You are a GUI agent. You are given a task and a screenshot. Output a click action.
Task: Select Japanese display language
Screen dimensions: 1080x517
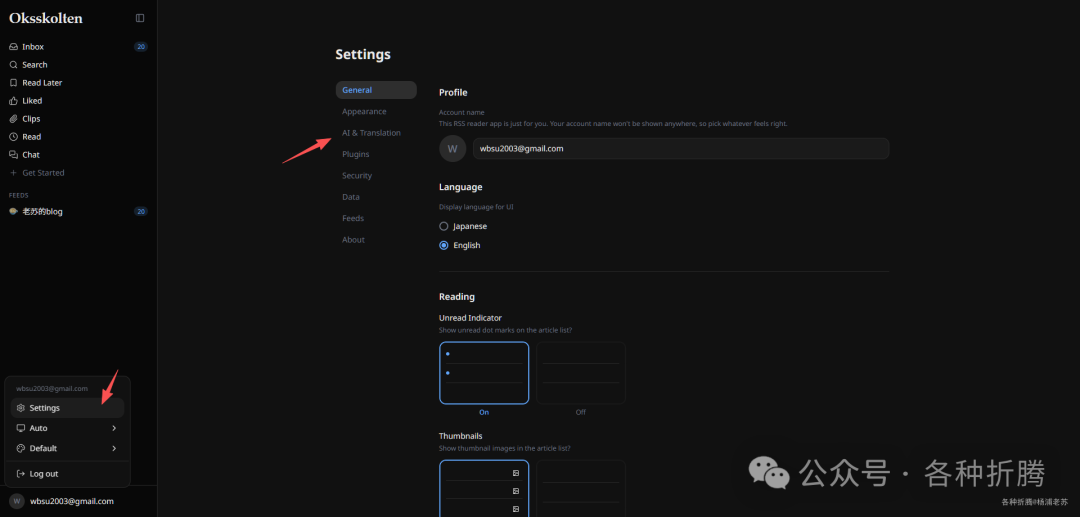(x=444, y=226)
